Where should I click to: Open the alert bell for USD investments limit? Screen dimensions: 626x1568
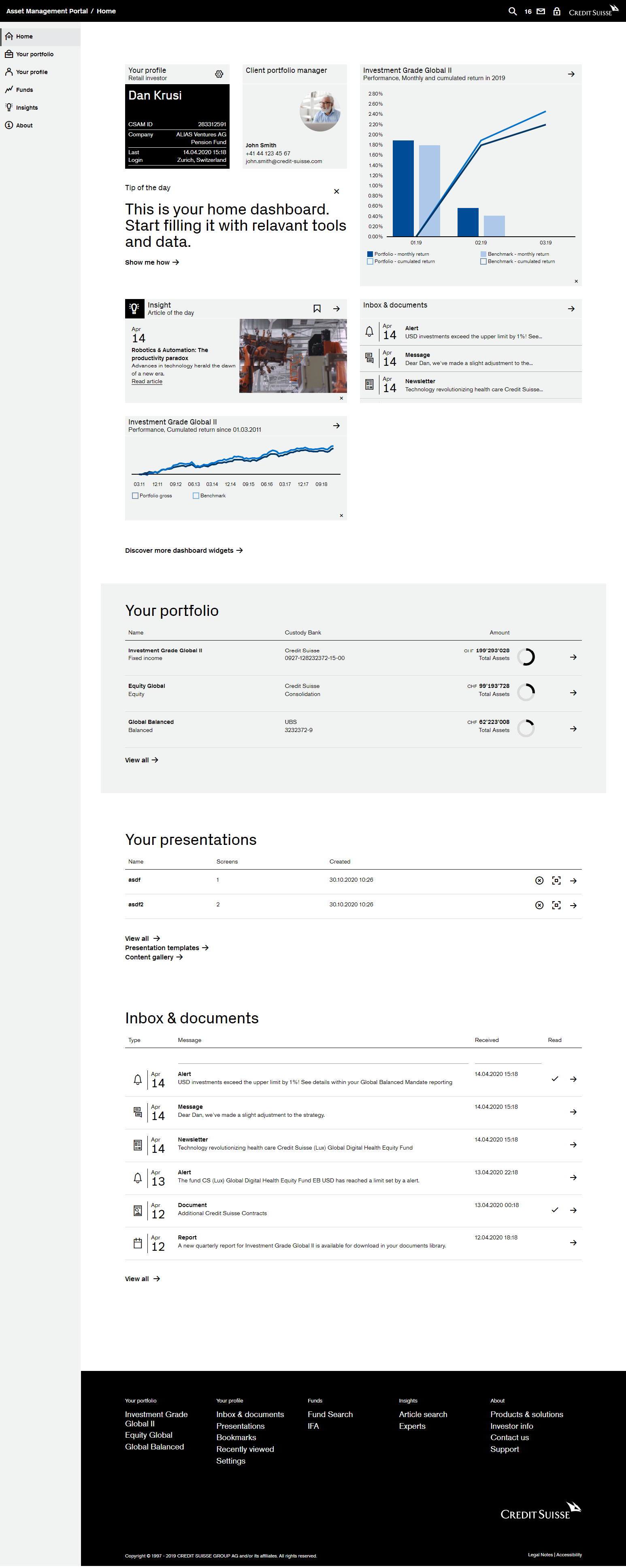(x=369, y=332)
